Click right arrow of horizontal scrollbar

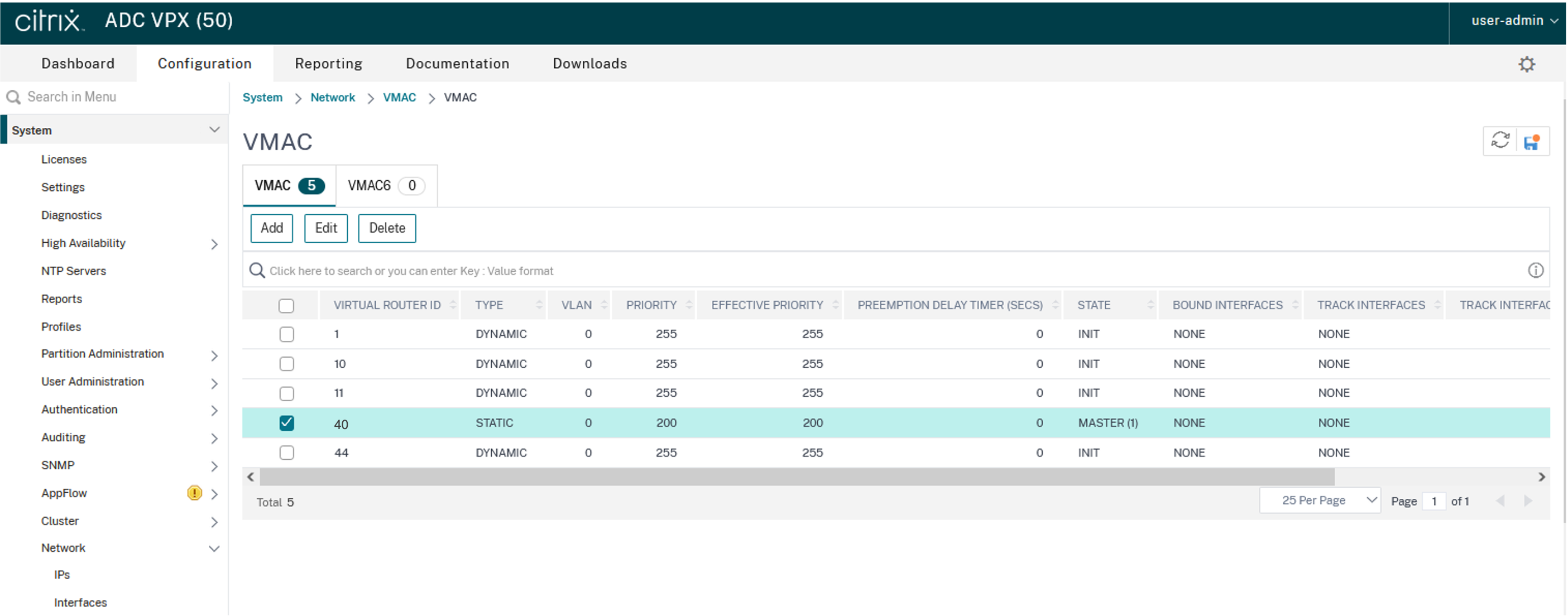click(1541, 477)
